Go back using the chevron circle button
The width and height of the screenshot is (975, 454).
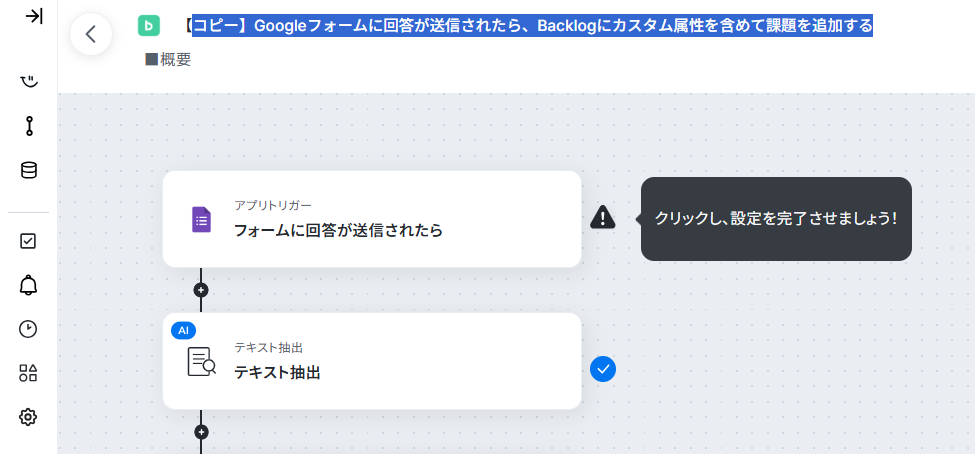(x=91, y=34)
